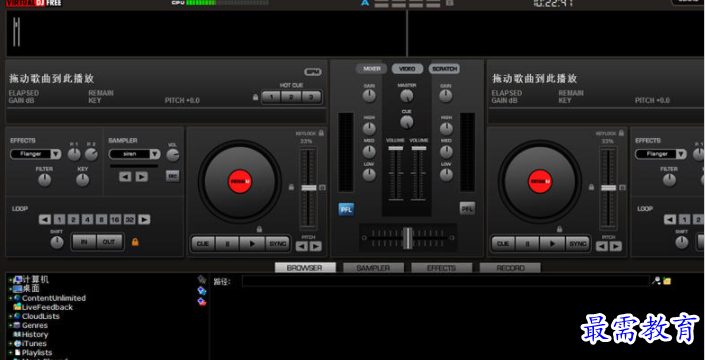Set loop OUT point on left deck
This screenshot has height=360, width=705.
click(x=109, y=242)
